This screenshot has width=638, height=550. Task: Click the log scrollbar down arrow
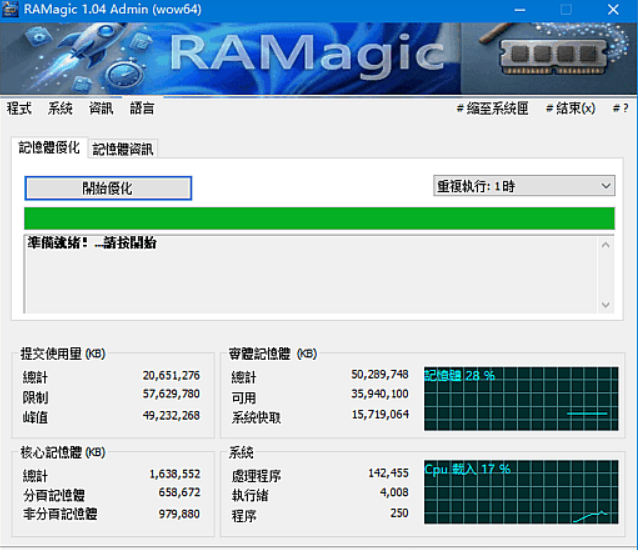(x=605, y=305)
